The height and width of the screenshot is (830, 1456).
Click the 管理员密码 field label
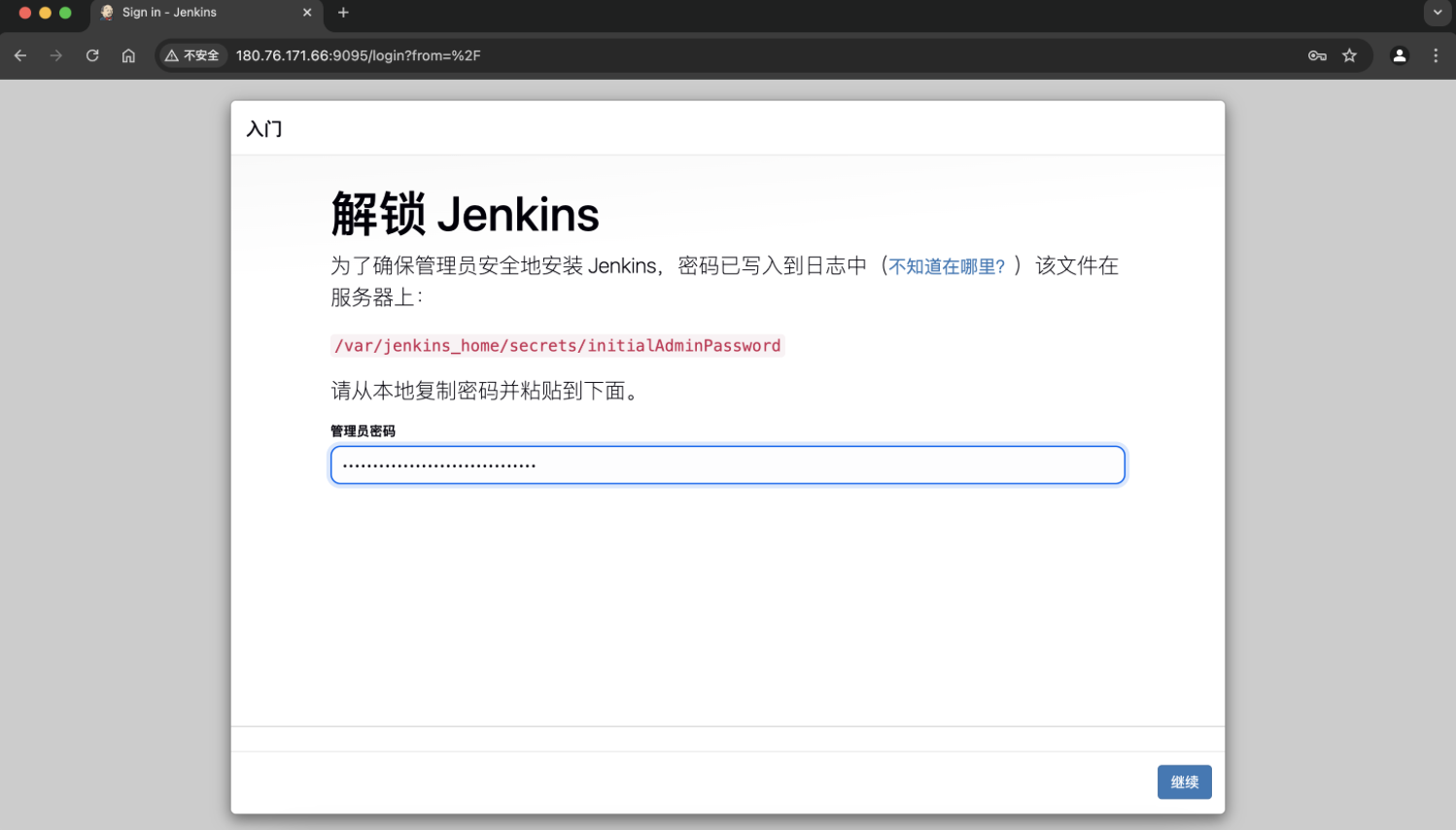[363, 431]
